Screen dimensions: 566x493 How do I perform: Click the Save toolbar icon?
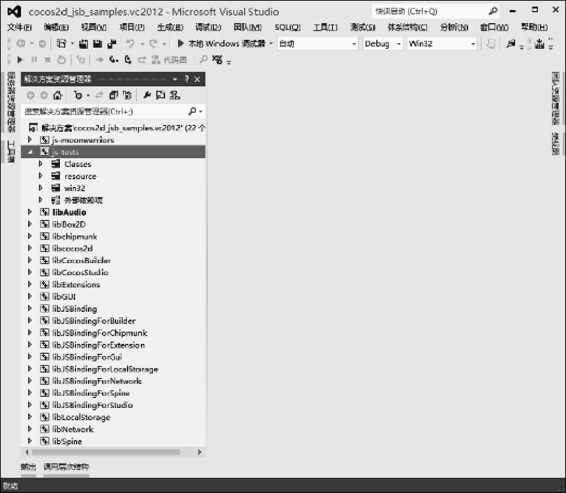(97, 44)
